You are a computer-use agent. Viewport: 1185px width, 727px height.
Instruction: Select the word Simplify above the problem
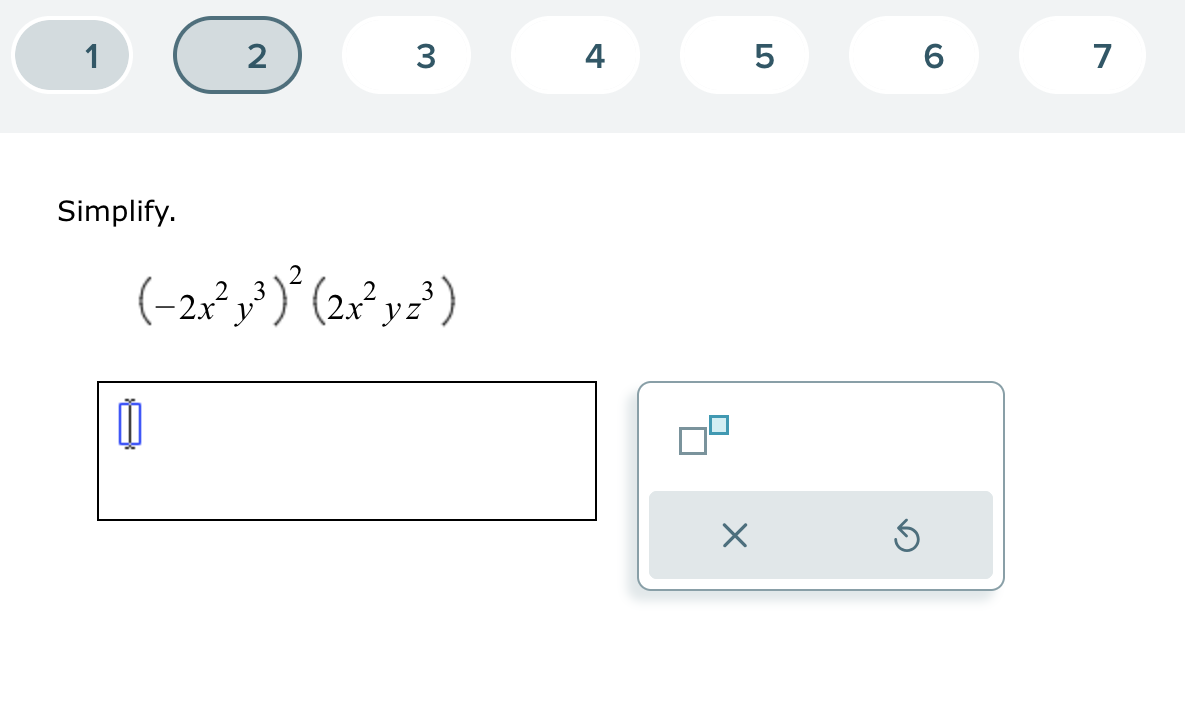(116, 211)
